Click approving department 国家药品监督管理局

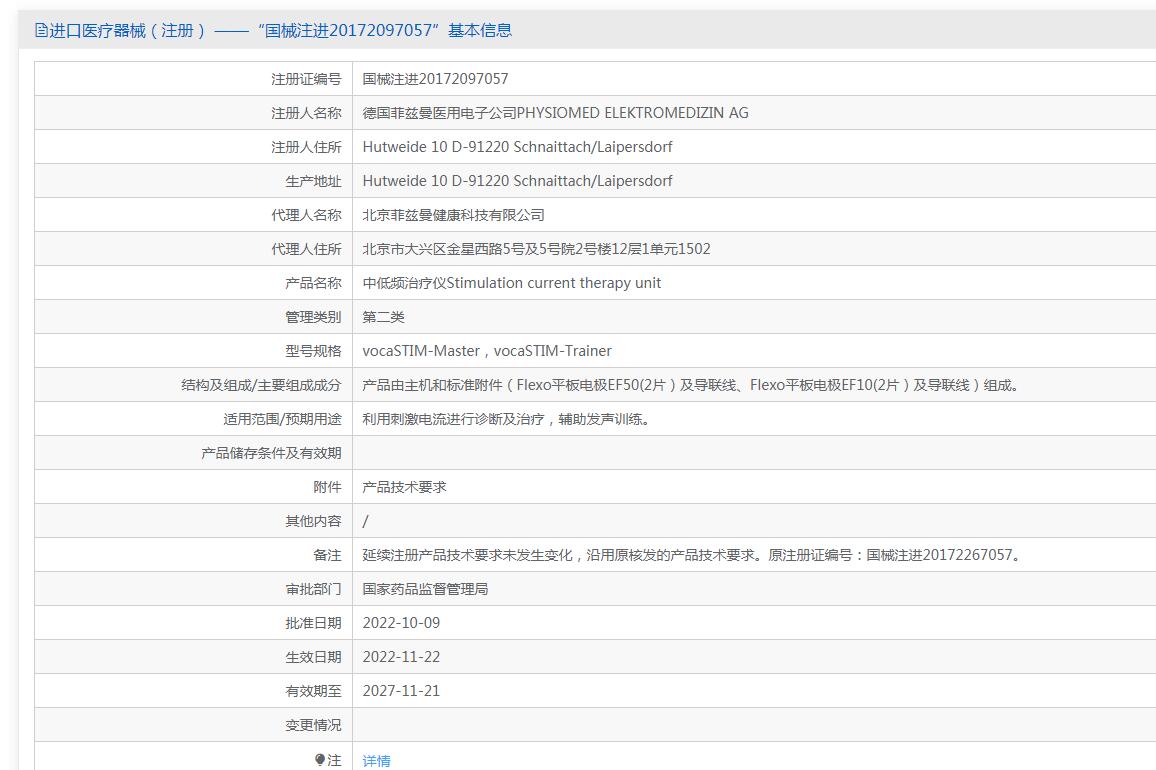pos(425,589)
